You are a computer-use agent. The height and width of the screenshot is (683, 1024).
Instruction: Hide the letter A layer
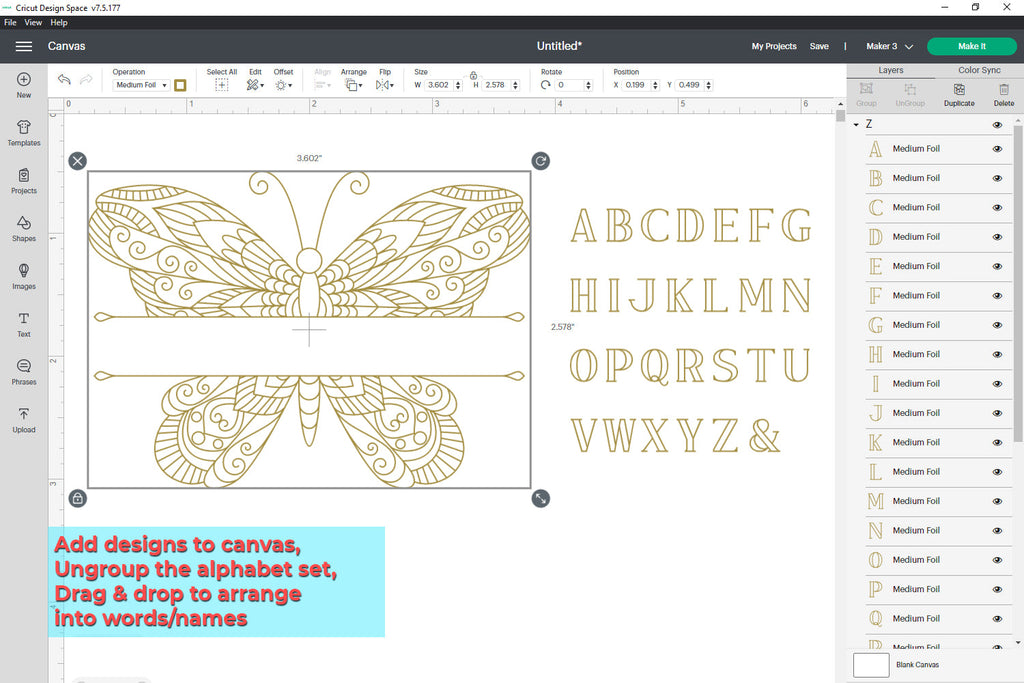(x=997, y=149)
